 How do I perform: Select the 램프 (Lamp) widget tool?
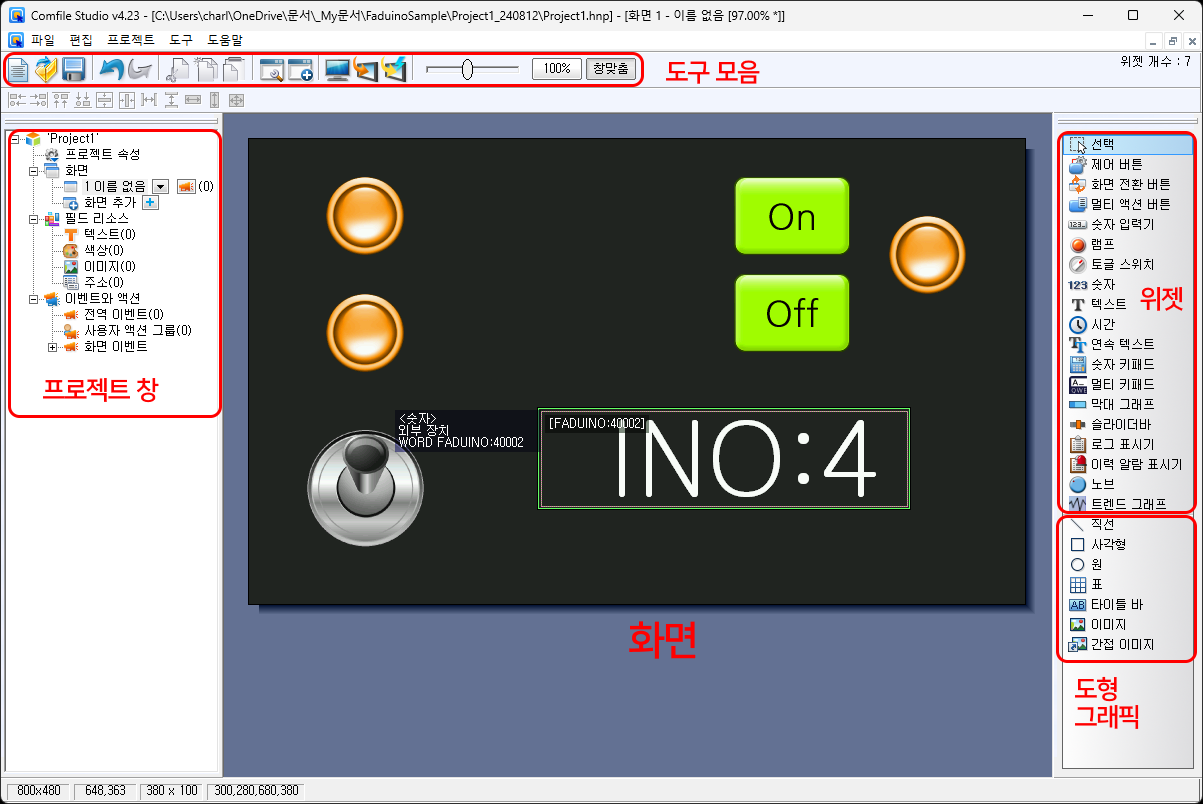[1103, 244]
